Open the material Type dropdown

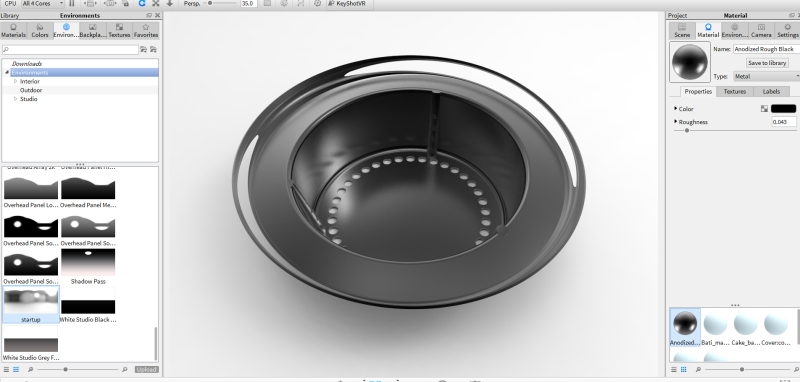click(x=766, y=77)
